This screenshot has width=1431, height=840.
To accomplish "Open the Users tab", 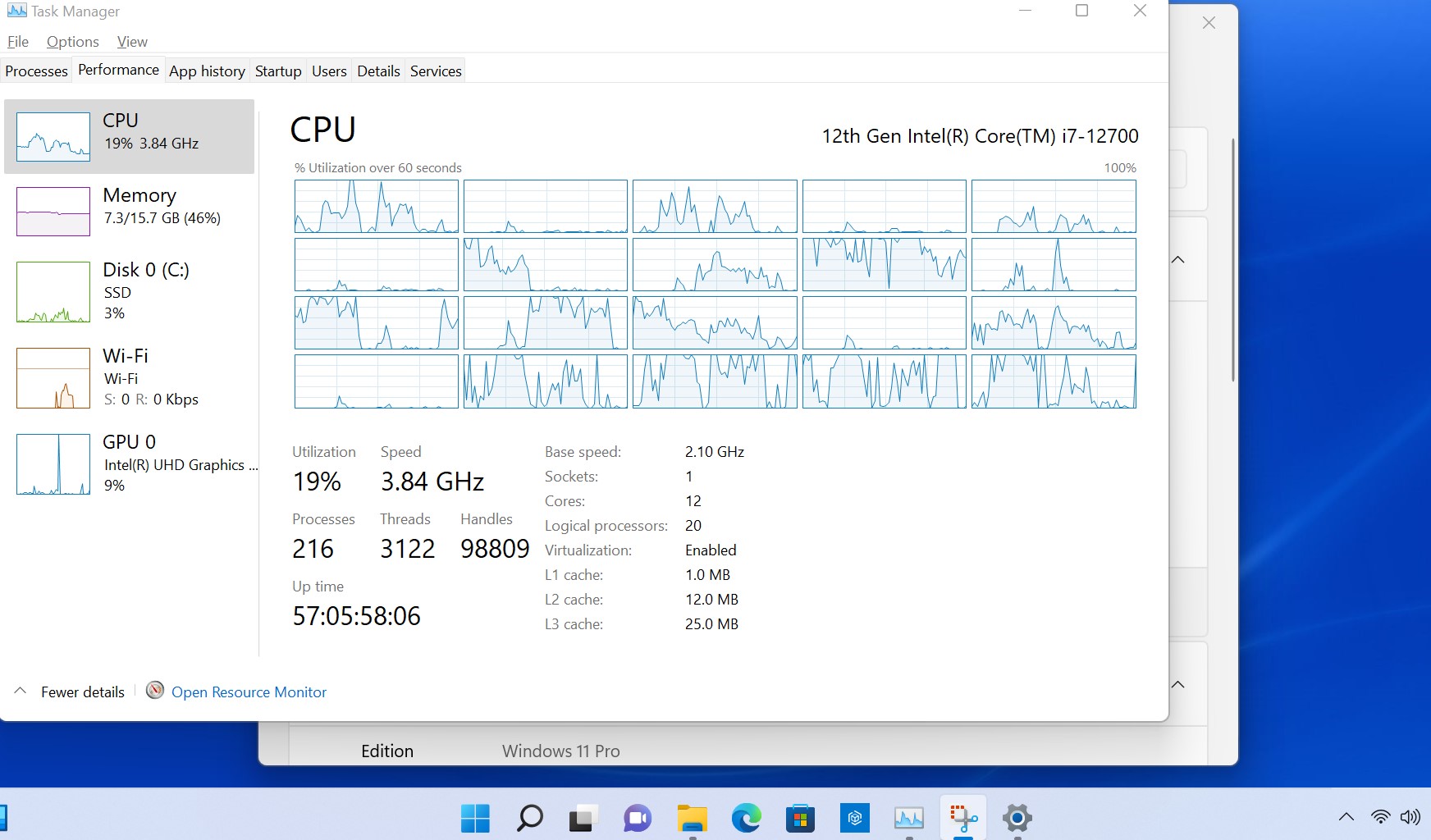I will 329,71.
